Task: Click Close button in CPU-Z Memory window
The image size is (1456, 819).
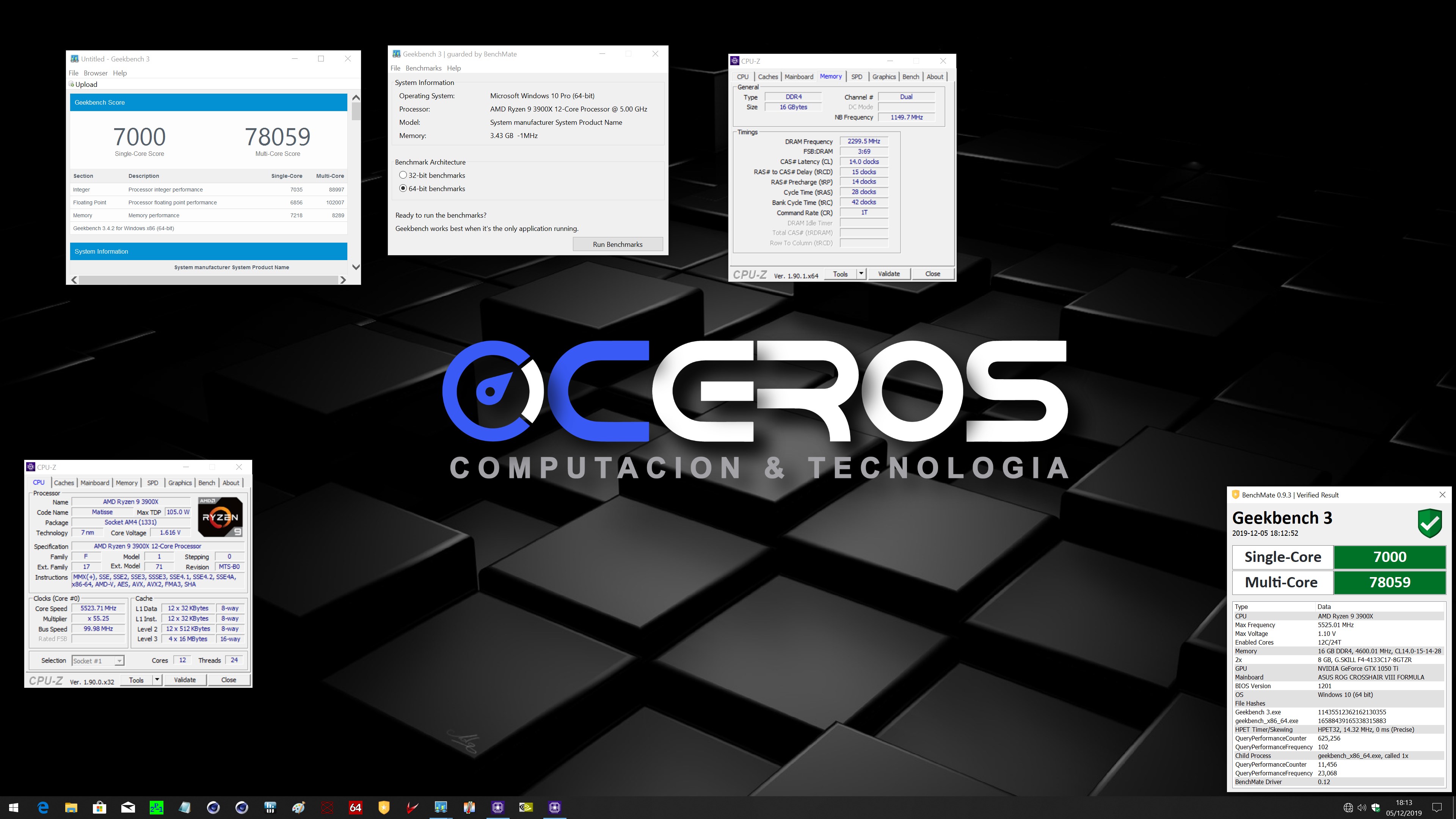Action: click(x=933, y=273)
